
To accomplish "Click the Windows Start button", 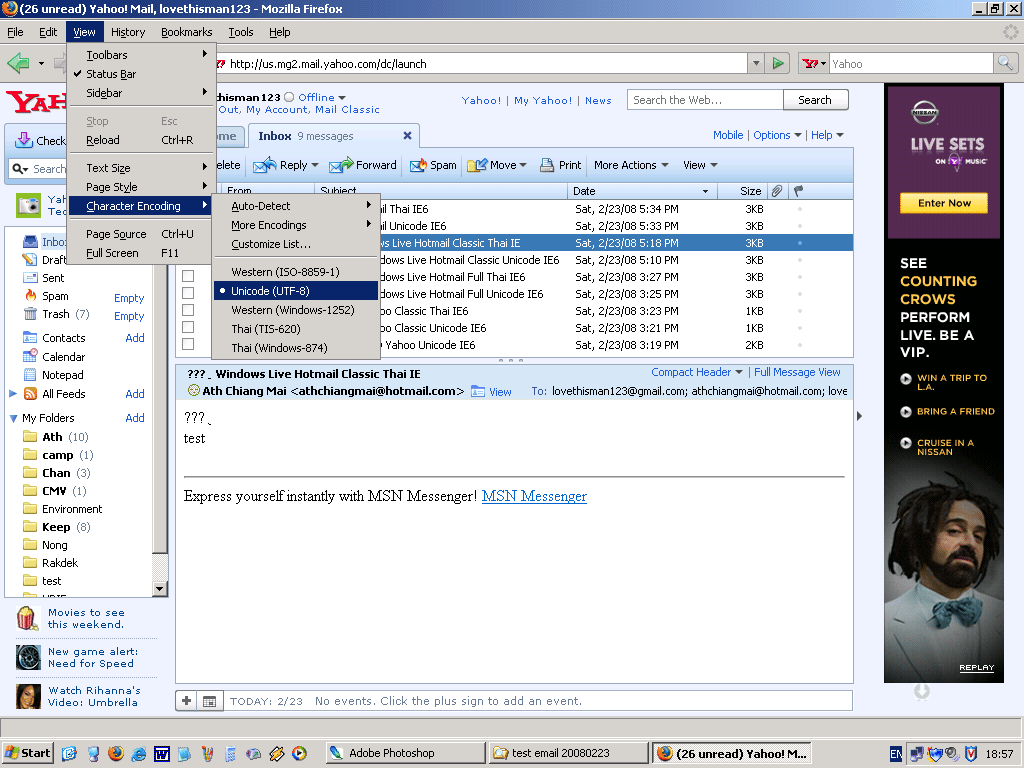I will point(28,753).
